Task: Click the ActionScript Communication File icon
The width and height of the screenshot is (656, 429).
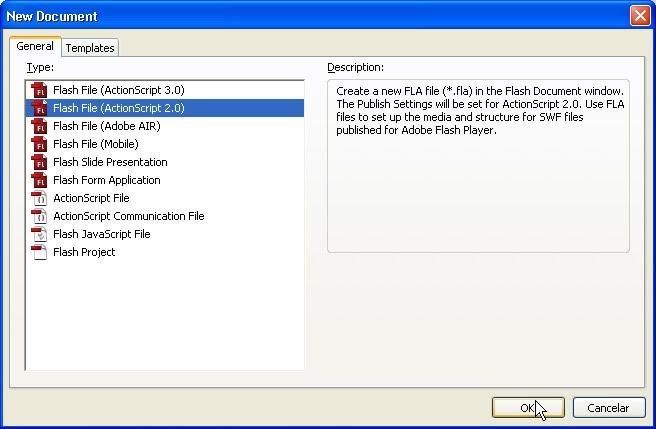Action: 39,216
